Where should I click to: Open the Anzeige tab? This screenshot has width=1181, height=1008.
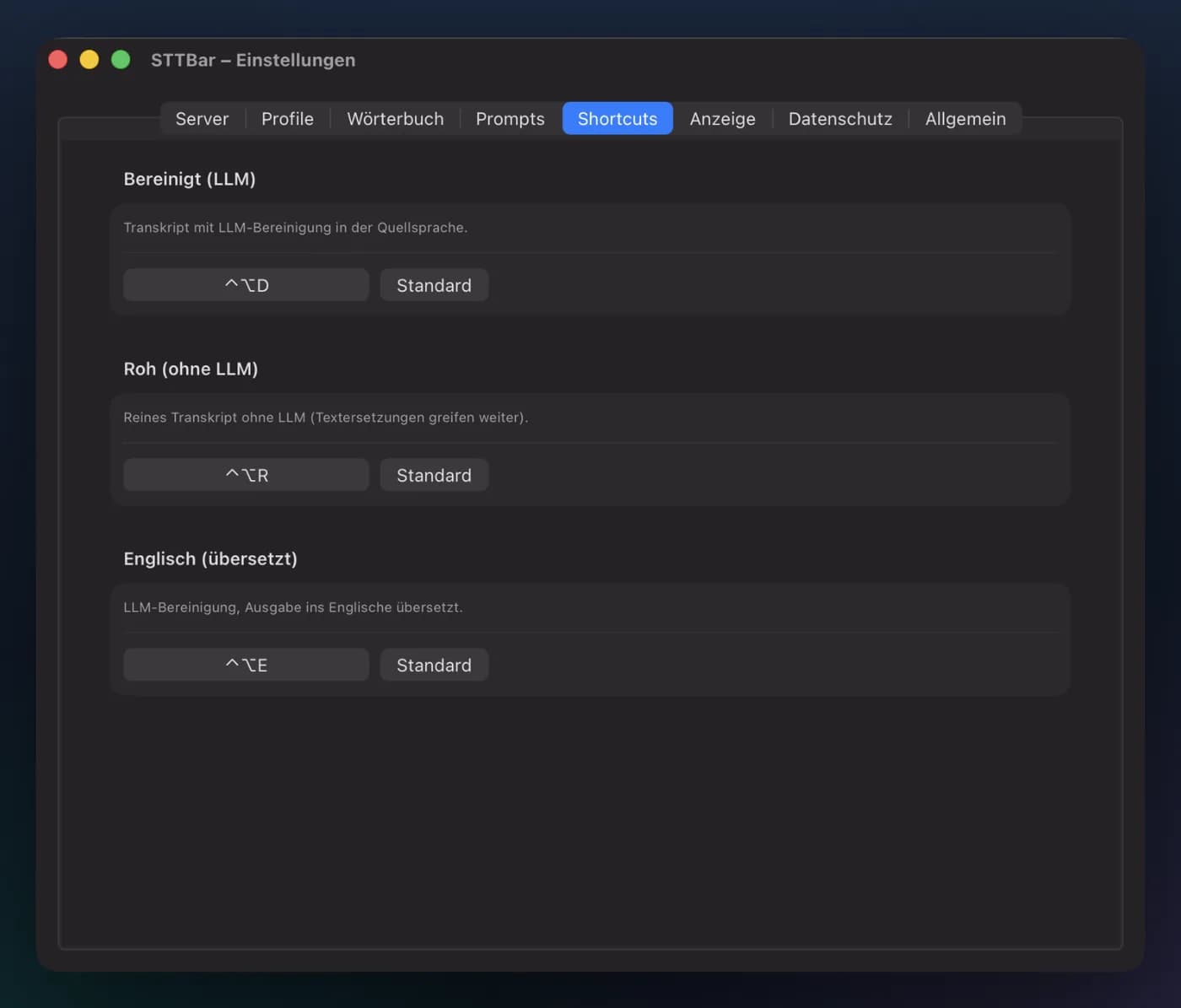723,119
